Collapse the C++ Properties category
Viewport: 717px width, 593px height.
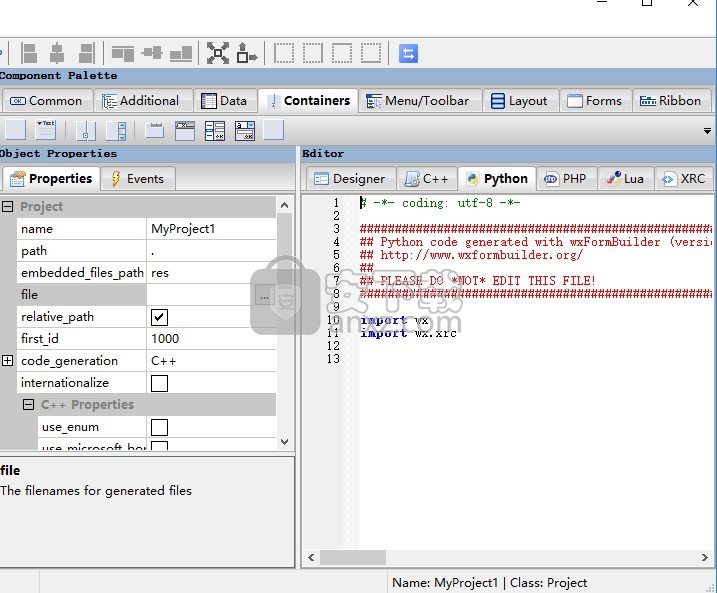(28, 404)
